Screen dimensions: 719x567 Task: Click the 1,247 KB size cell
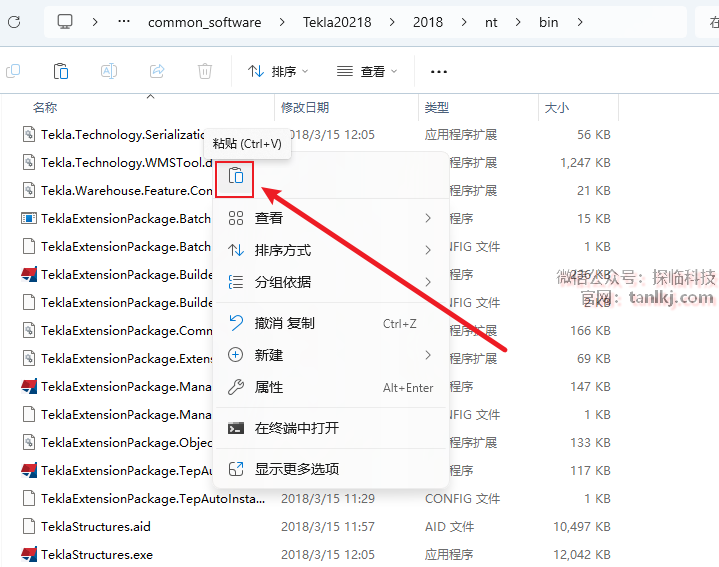(585, 162)
